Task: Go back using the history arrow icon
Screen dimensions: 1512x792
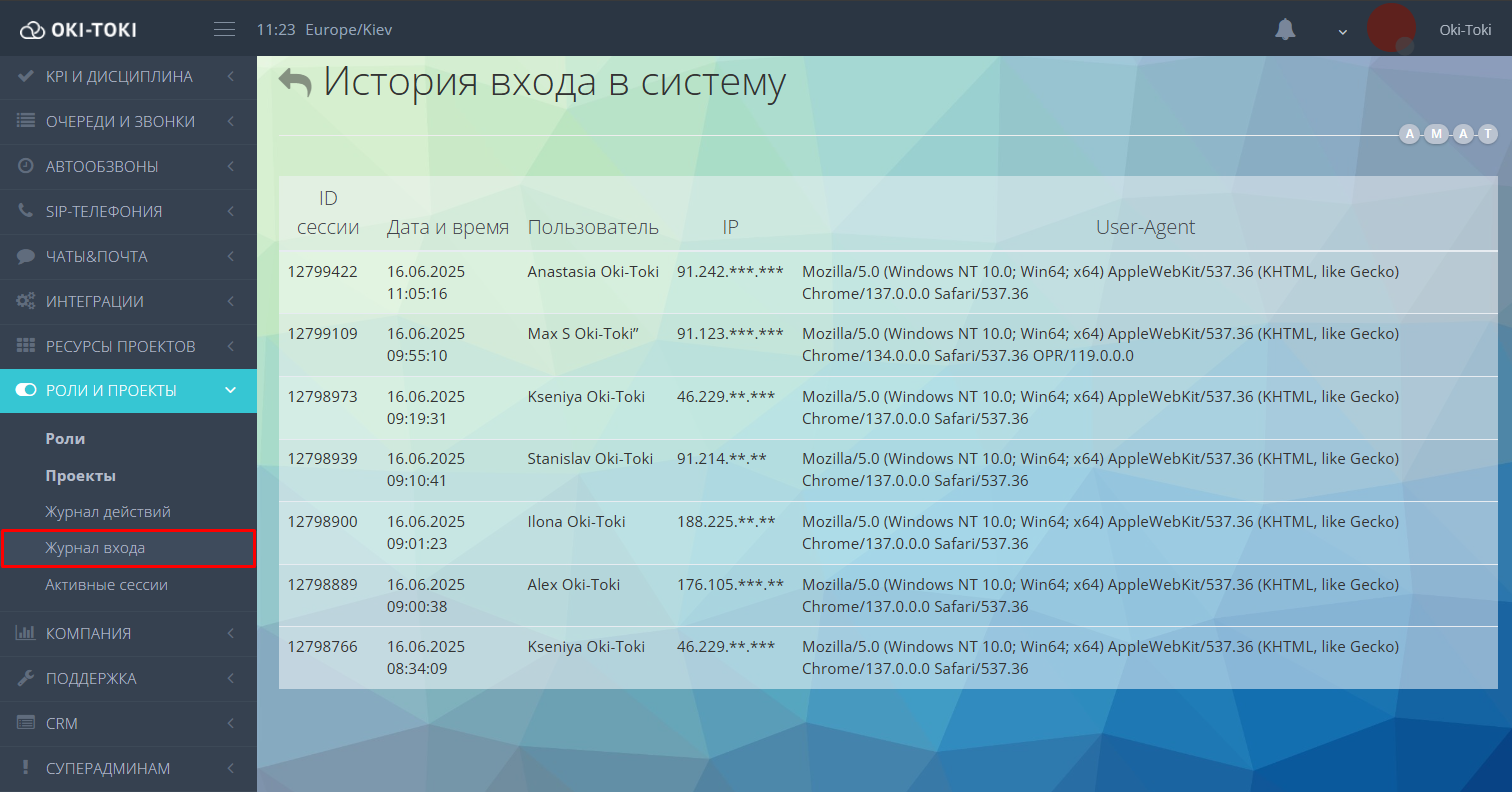Action: (295, 83)
